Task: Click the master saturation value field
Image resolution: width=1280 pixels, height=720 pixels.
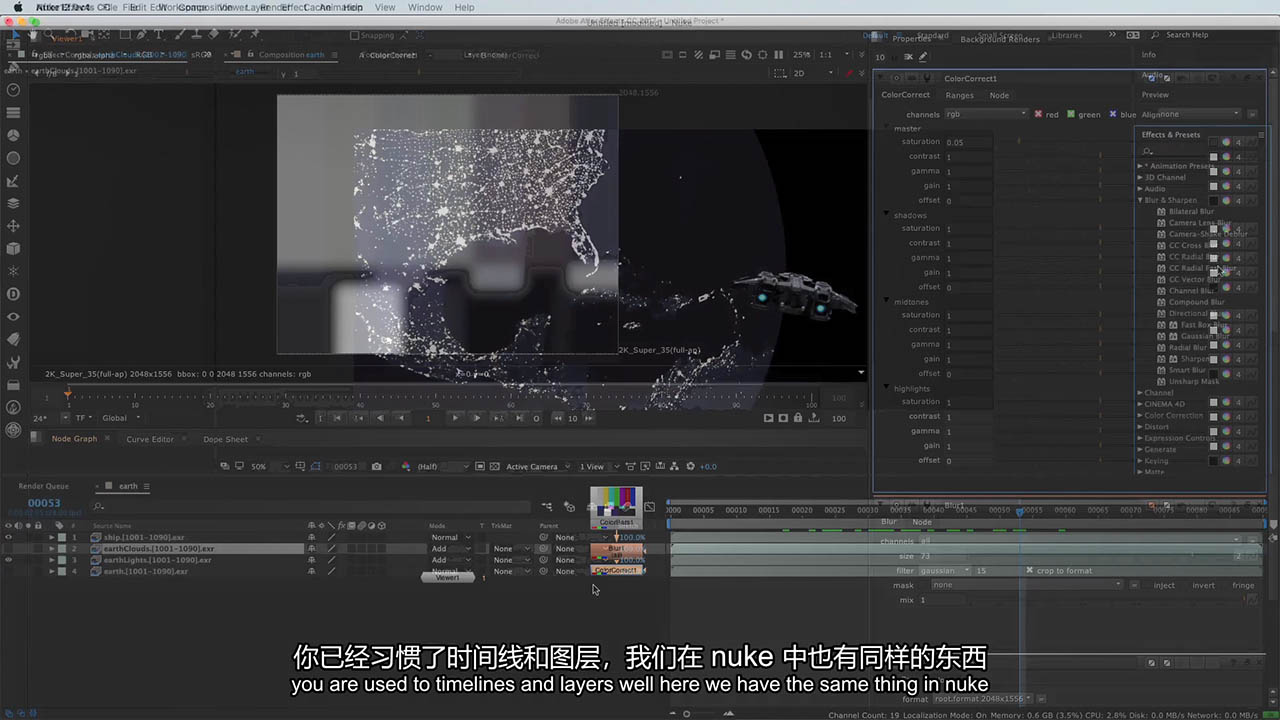Action: pos(969,142)
